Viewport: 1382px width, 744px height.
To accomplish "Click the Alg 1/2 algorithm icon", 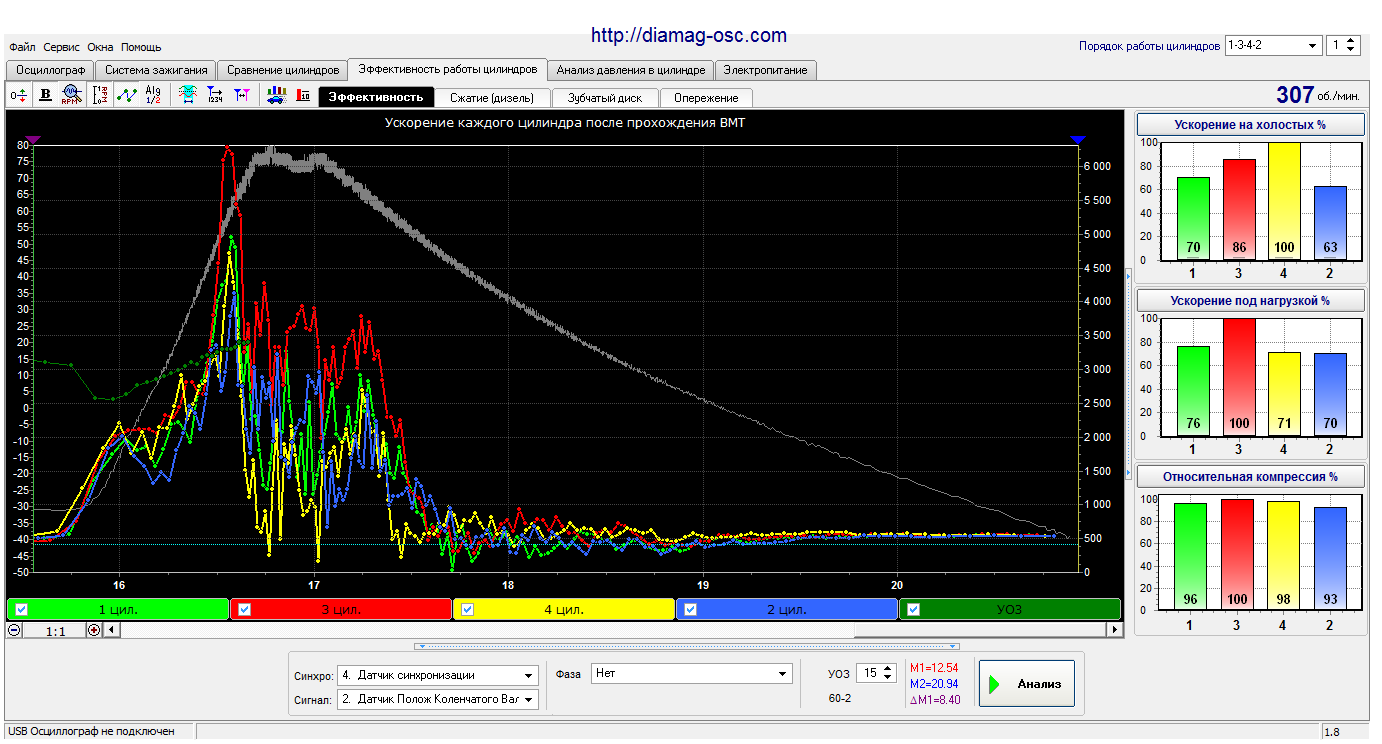I will pyautogui.click(x=153, y=95).
